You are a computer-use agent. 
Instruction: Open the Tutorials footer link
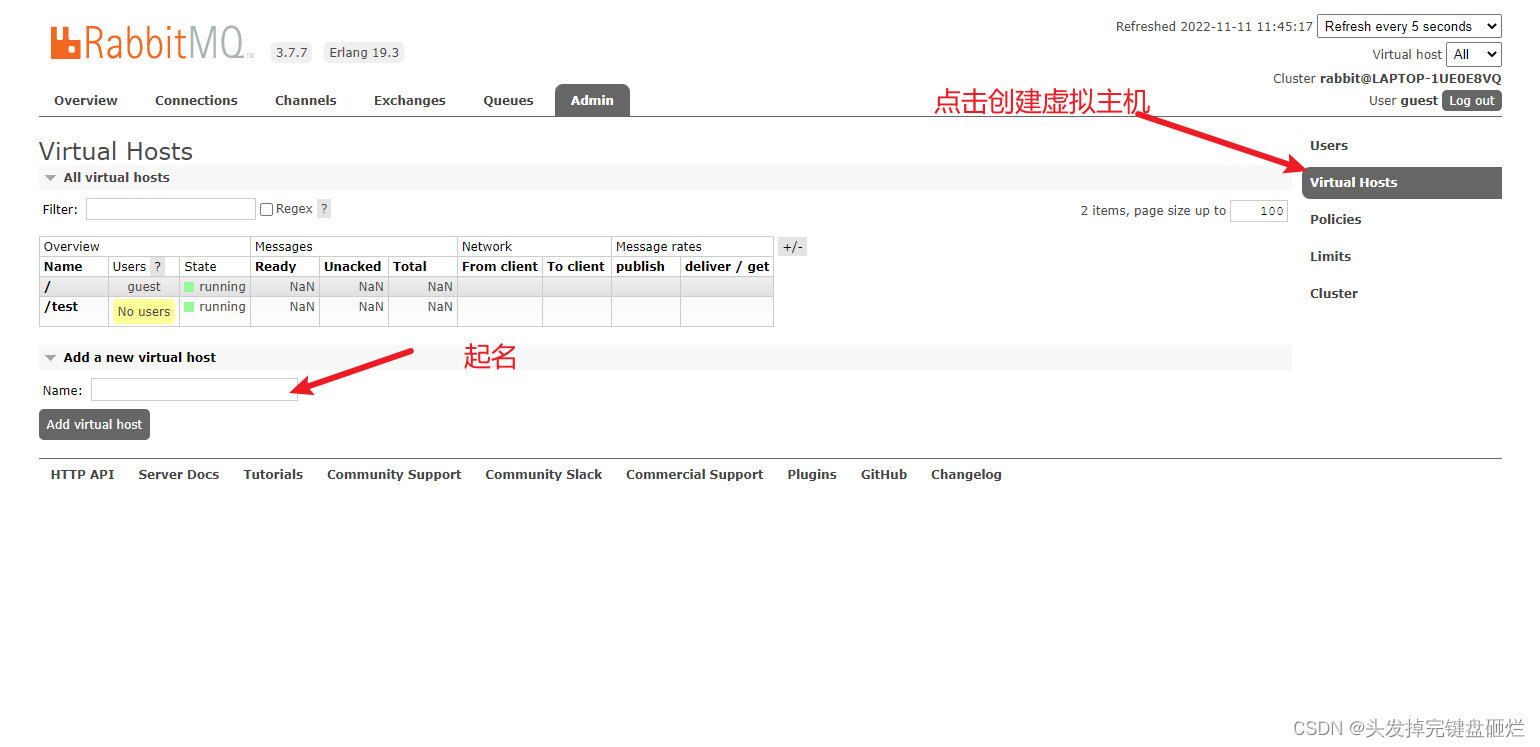pos(273,475)
